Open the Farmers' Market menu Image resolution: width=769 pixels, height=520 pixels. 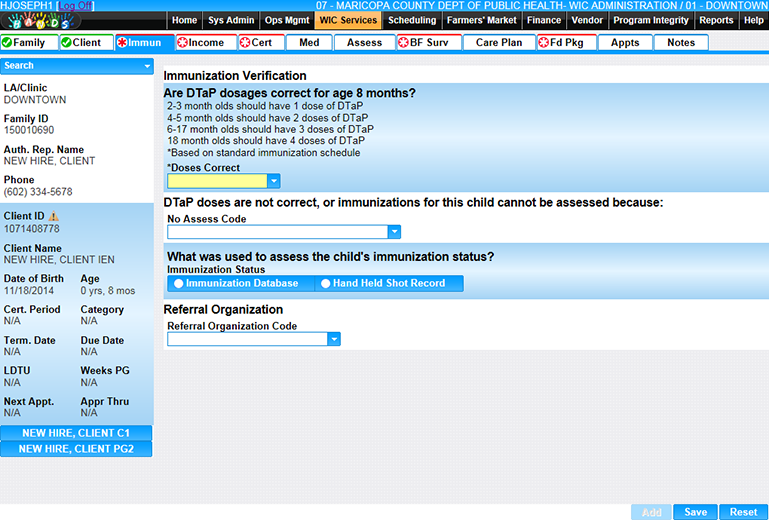coord(482,20)
